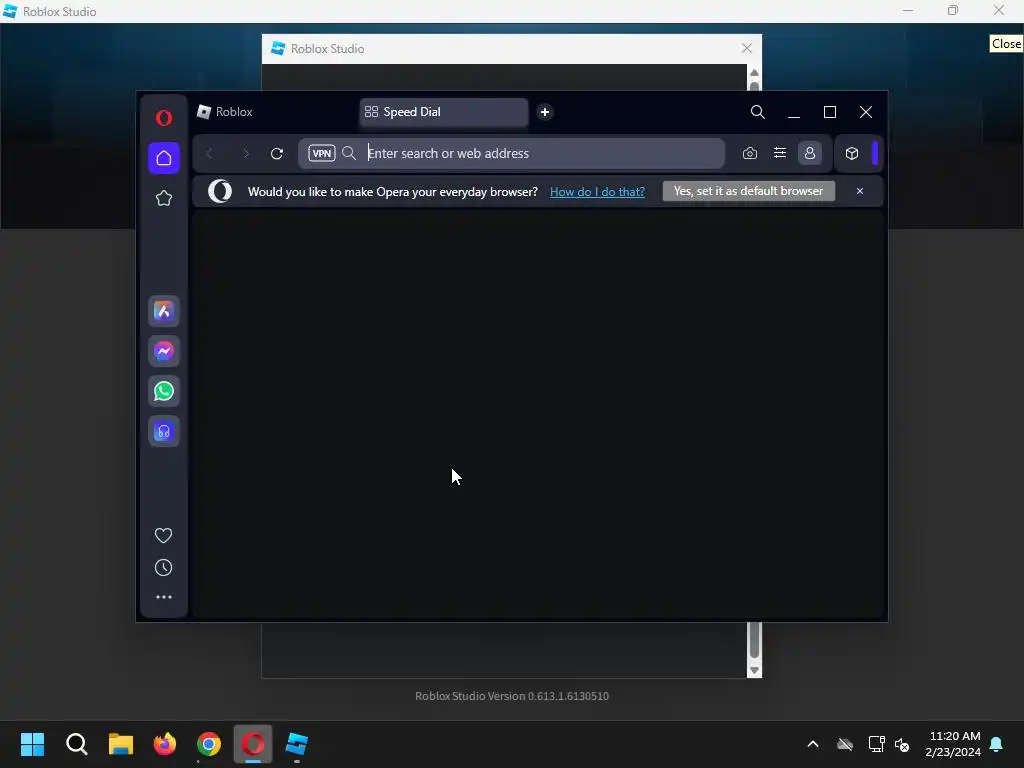Restore down the main Roblox Studio window
Image resolution: width=1024 pixels, height=768 pixels.
(x=953, y=10)
